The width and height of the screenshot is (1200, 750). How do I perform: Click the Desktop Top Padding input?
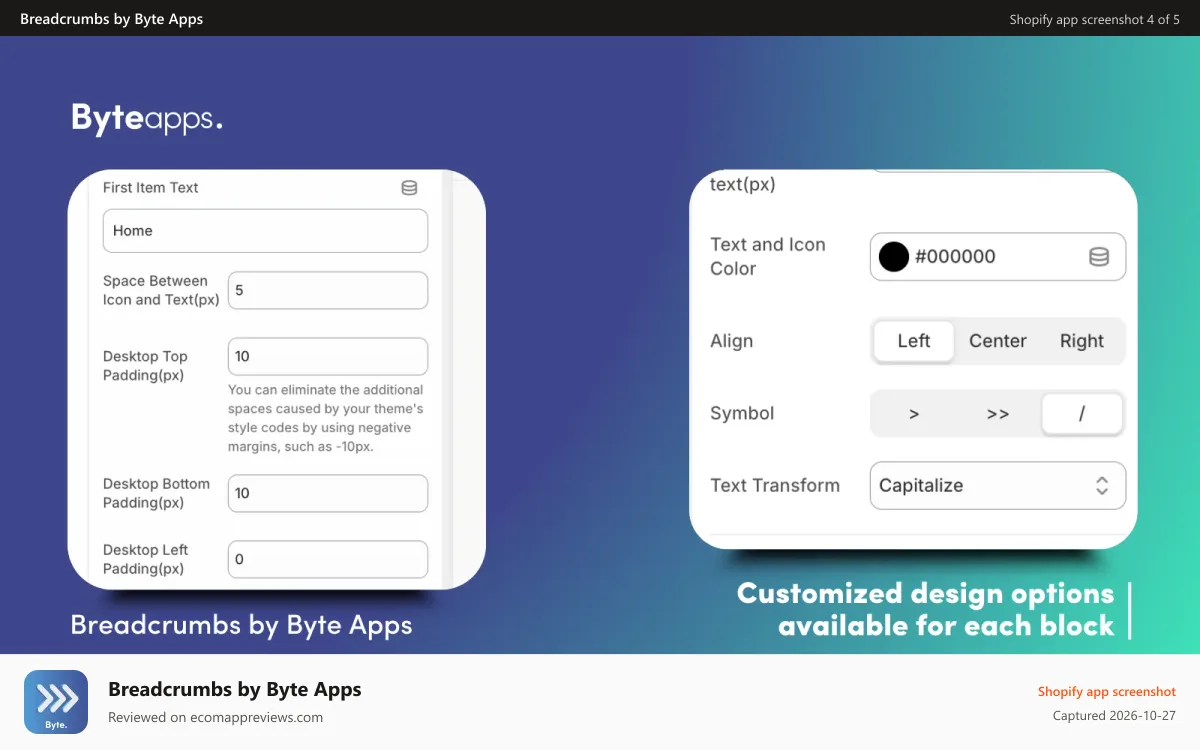pos(328,357)
